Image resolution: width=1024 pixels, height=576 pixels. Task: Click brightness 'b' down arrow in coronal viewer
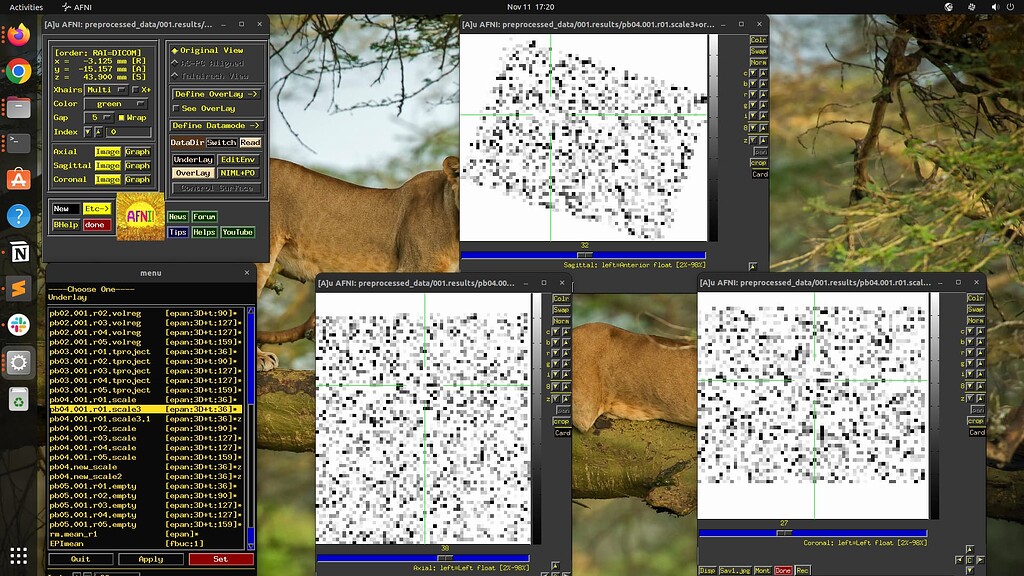click(970, 342)
